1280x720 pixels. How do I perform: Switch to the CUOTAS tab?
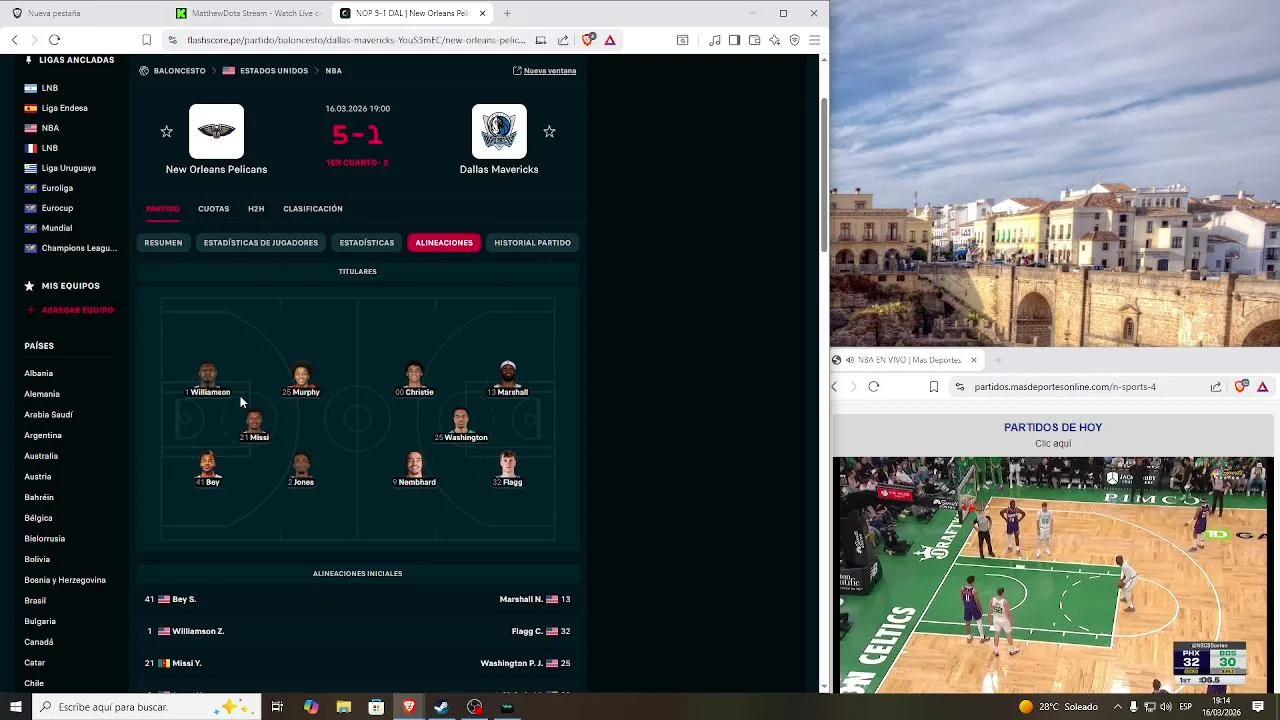[213, 209]
